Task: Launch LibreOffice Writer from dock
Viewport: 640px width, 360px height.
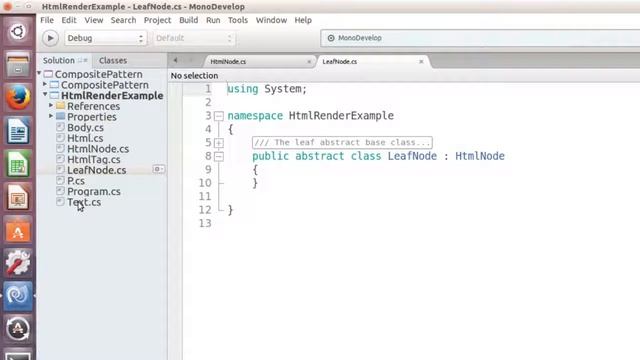Action: point(18,131)
